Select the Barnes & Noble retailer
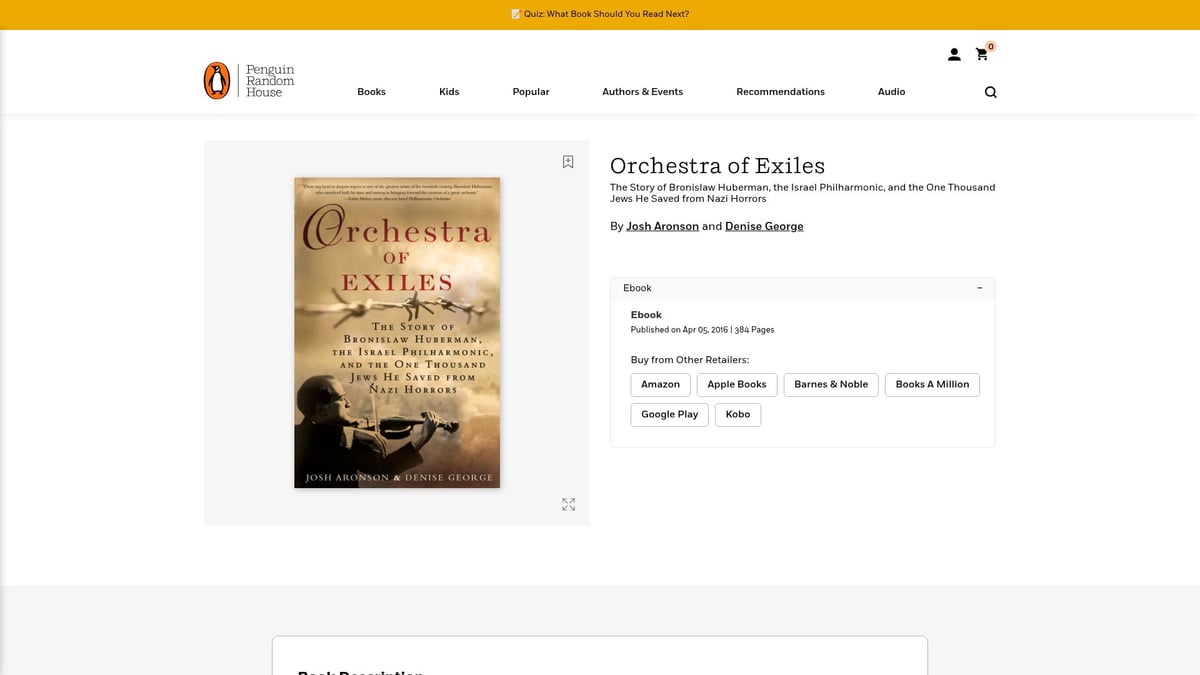Screen dimensions: 1200x675 [831, 385]
